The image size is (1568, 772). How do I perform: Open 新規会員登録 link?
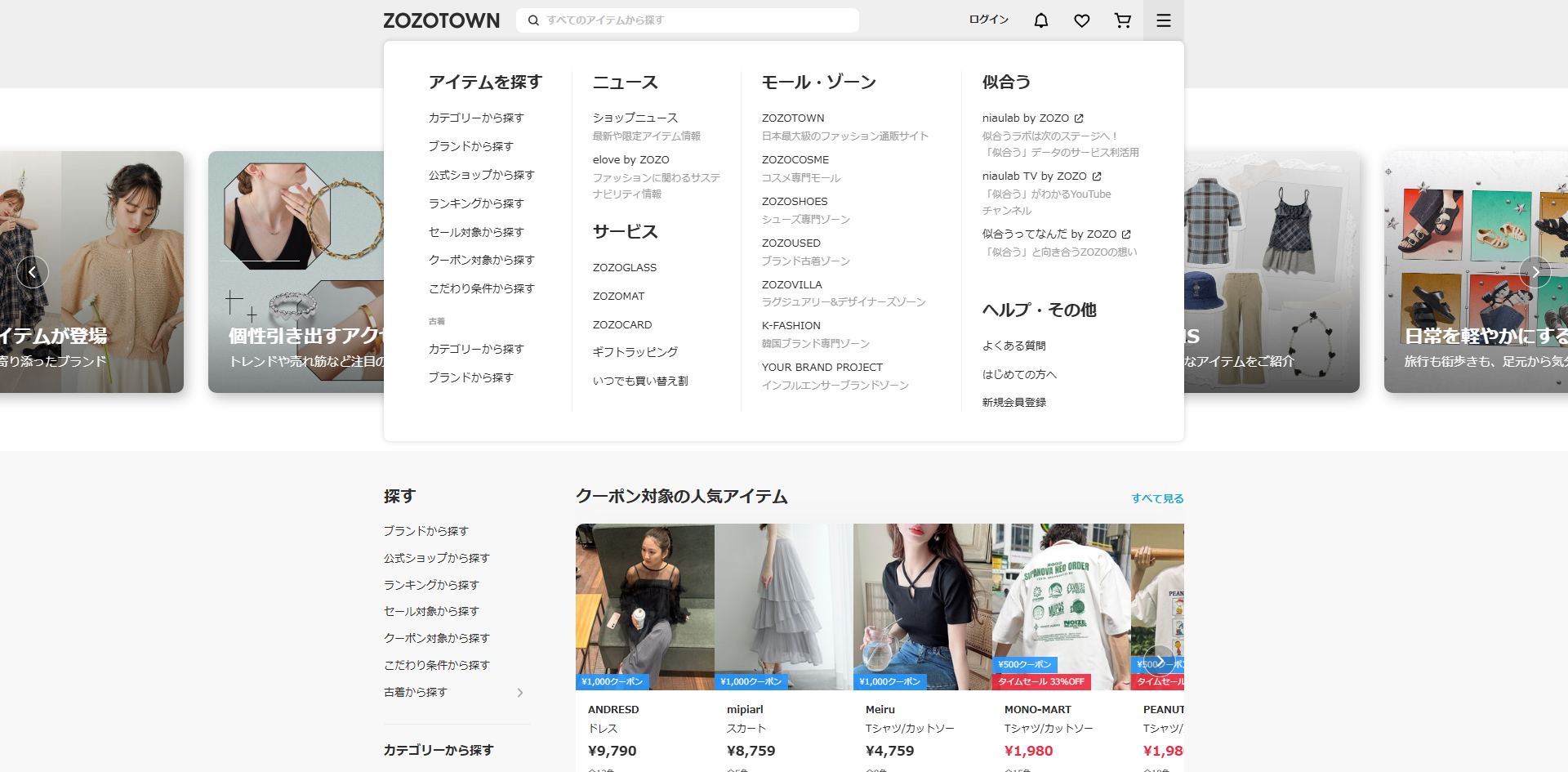point(1014,402)
